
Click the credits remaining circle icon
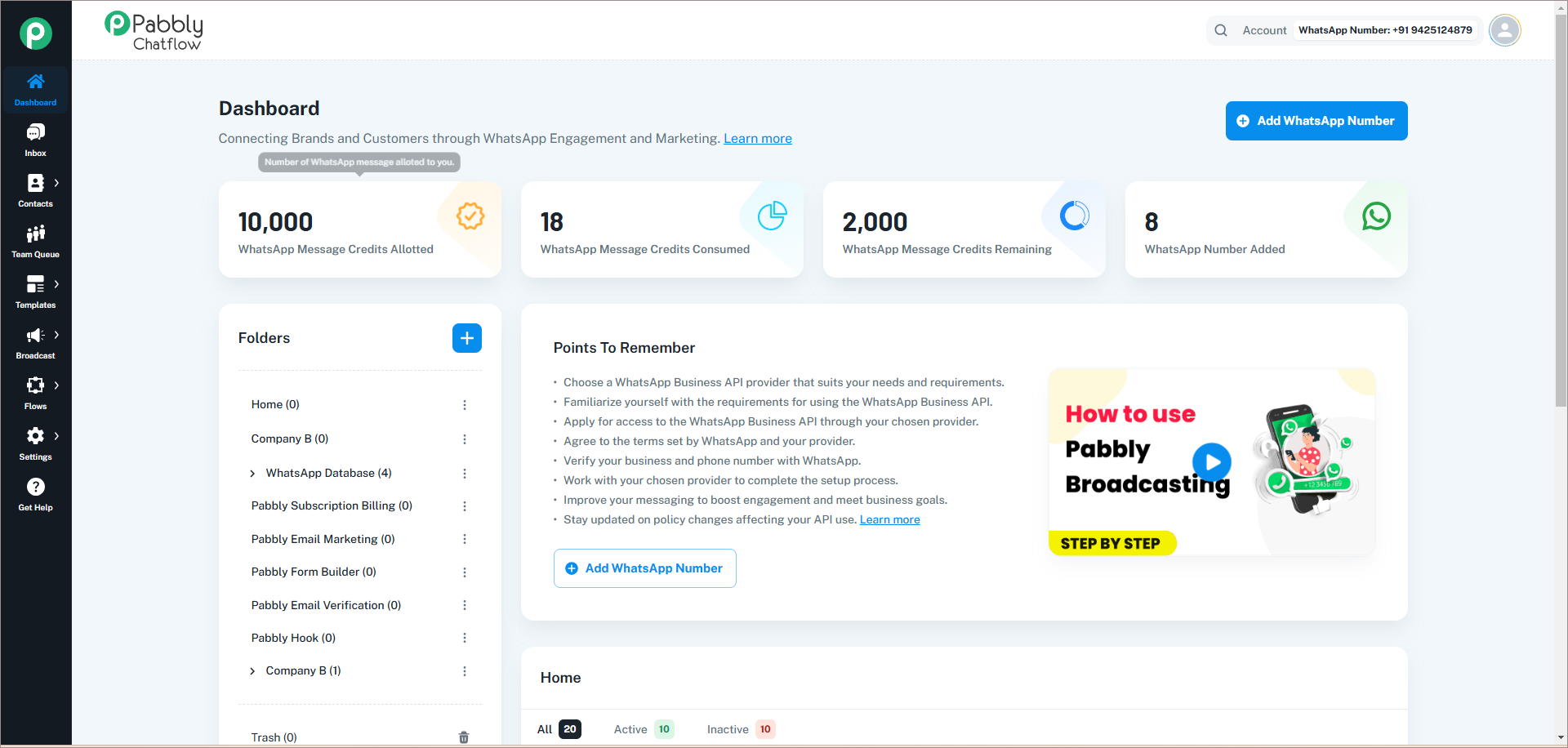coord(1075,216)
